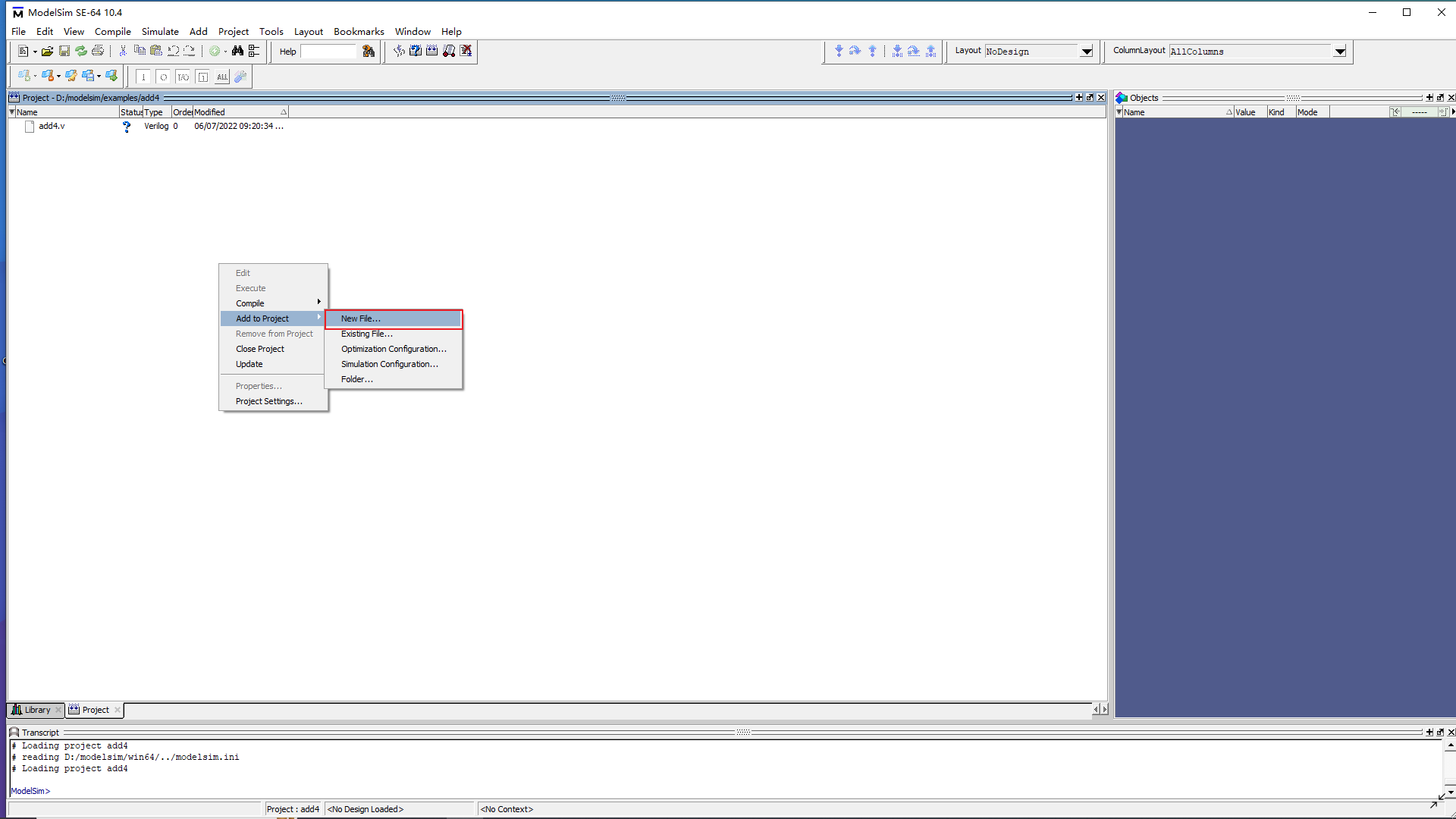1456x819 pixels.
Task: Open the Tools menu
Action: pos(271,31)
